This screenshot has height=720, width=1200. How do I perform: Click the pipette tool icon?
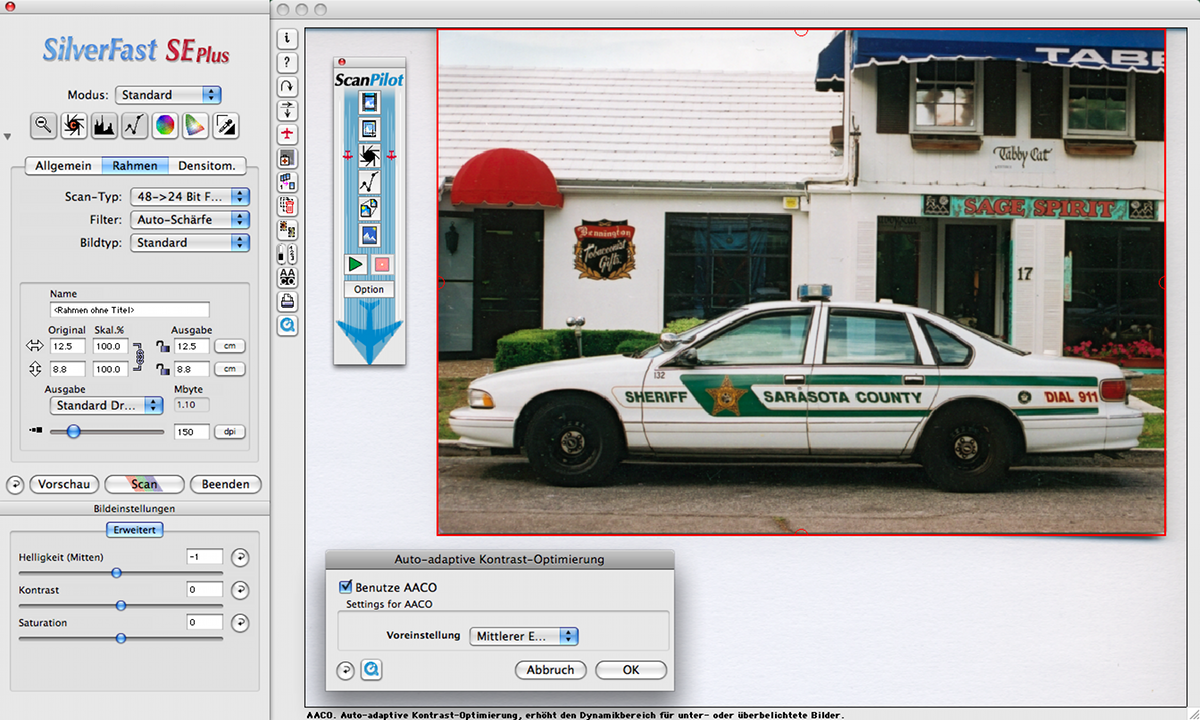[x=226, y=125]
